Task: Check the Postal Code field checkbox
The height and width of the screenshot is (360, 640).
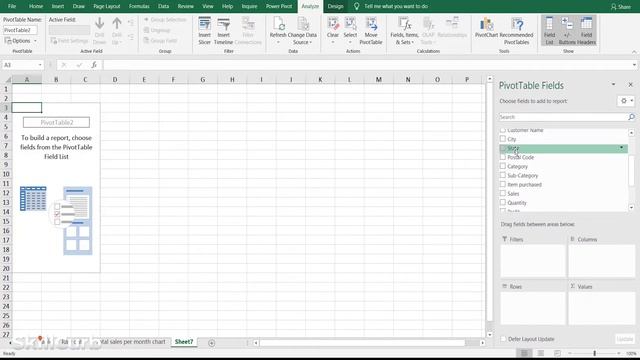Action: point(503,157)
